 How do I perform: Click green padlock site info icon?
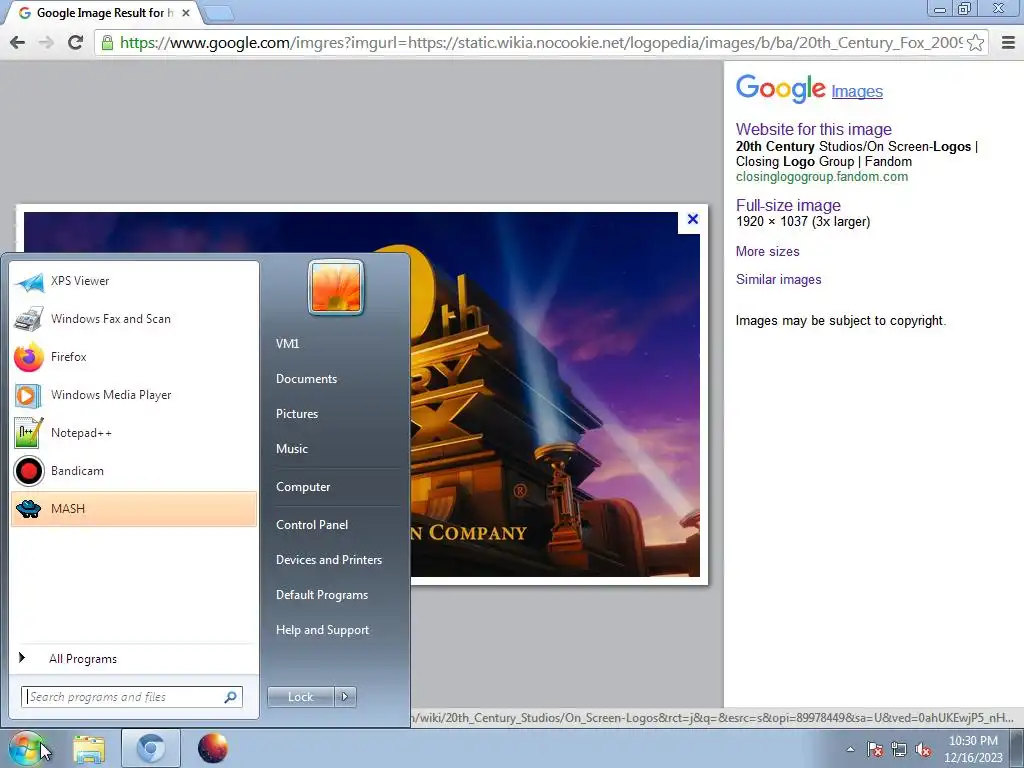[x=107, y=42]
